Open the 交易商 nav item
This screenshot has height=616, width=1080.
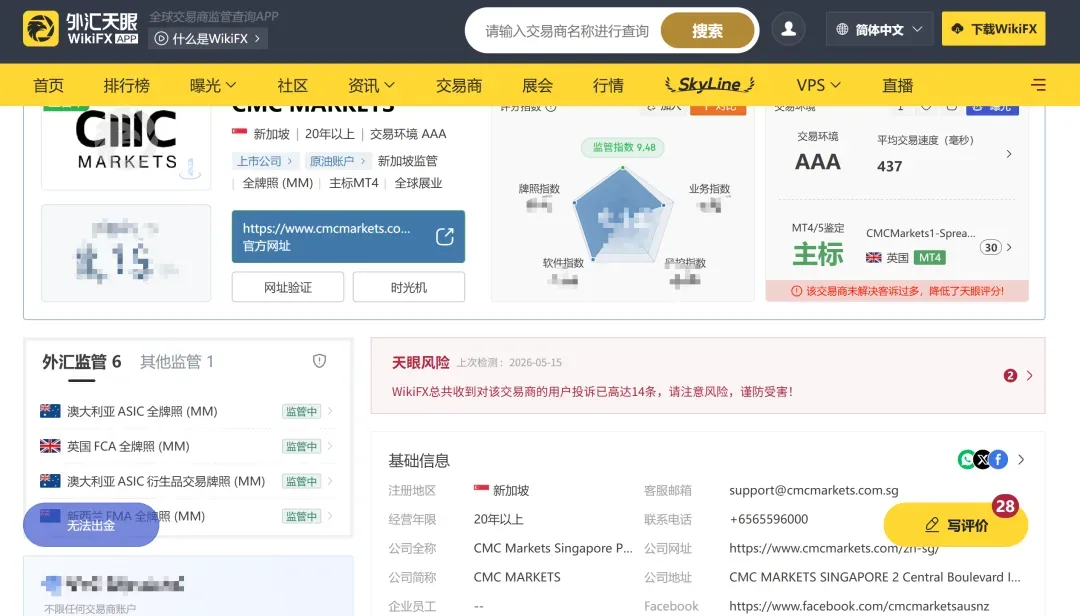(x=459, y=85)
